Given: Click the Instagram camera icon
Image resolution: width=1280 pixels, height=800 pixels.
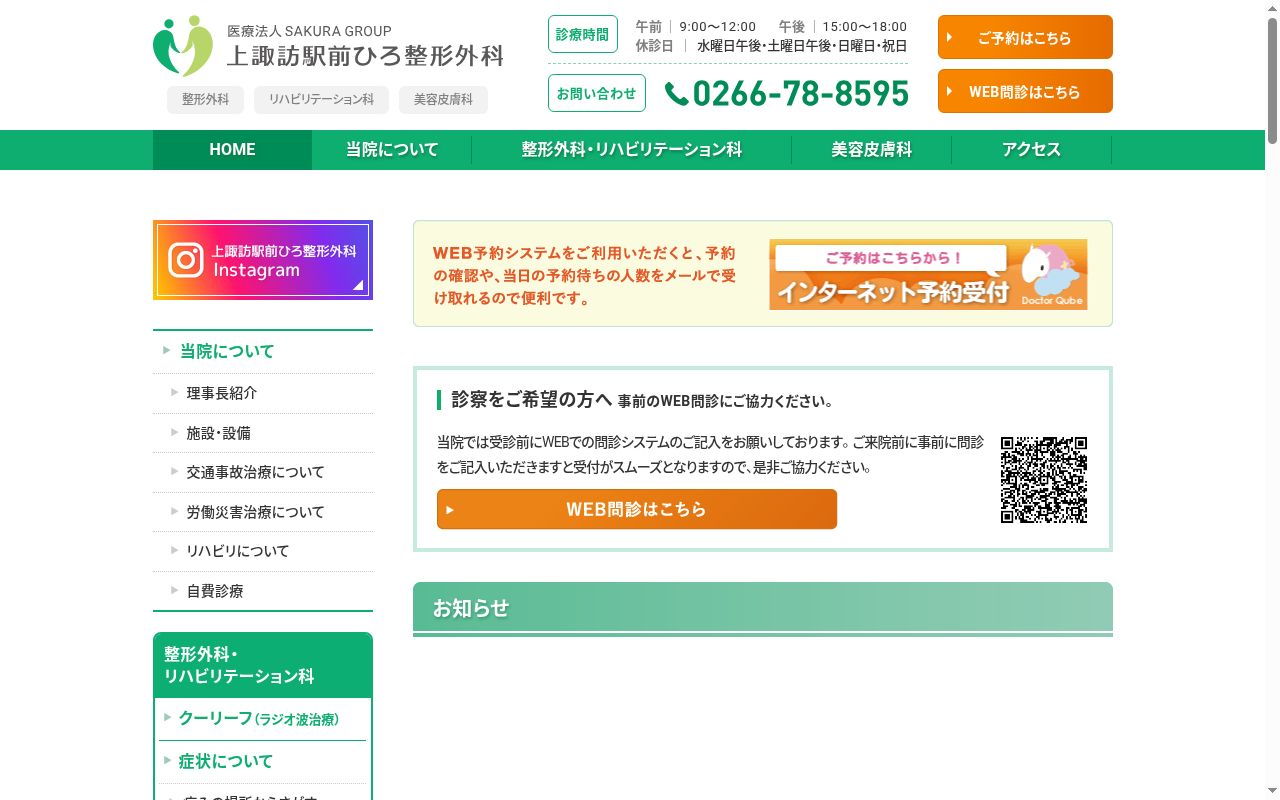Looking at the screenshot, I should point(186,260).
